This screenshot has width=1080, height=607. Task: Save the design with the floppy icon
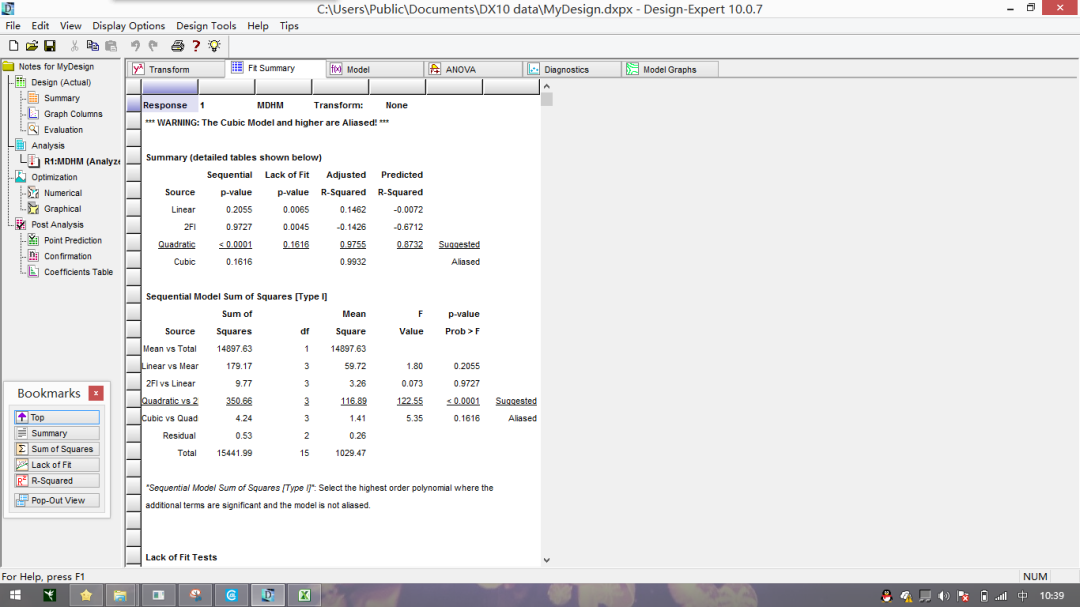[50, 45]
